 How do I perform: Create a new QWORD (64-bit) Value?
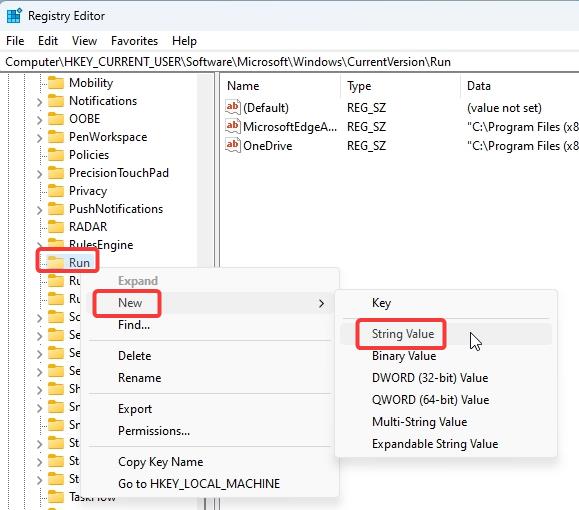(x=446, y=400)
